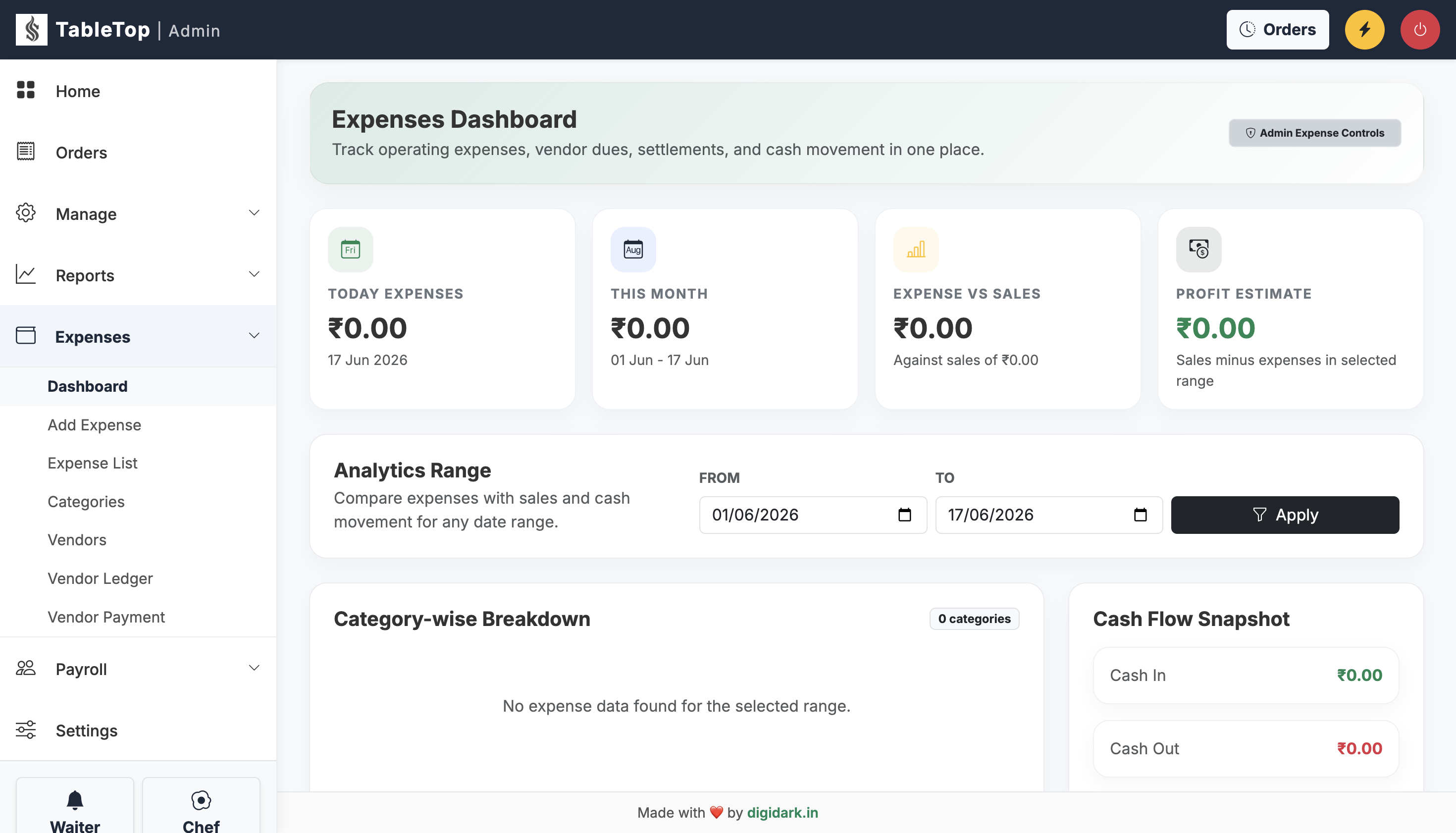Click the Settings sliders icon
Viewport: 1456px width, 833px height.
point(26,729)
